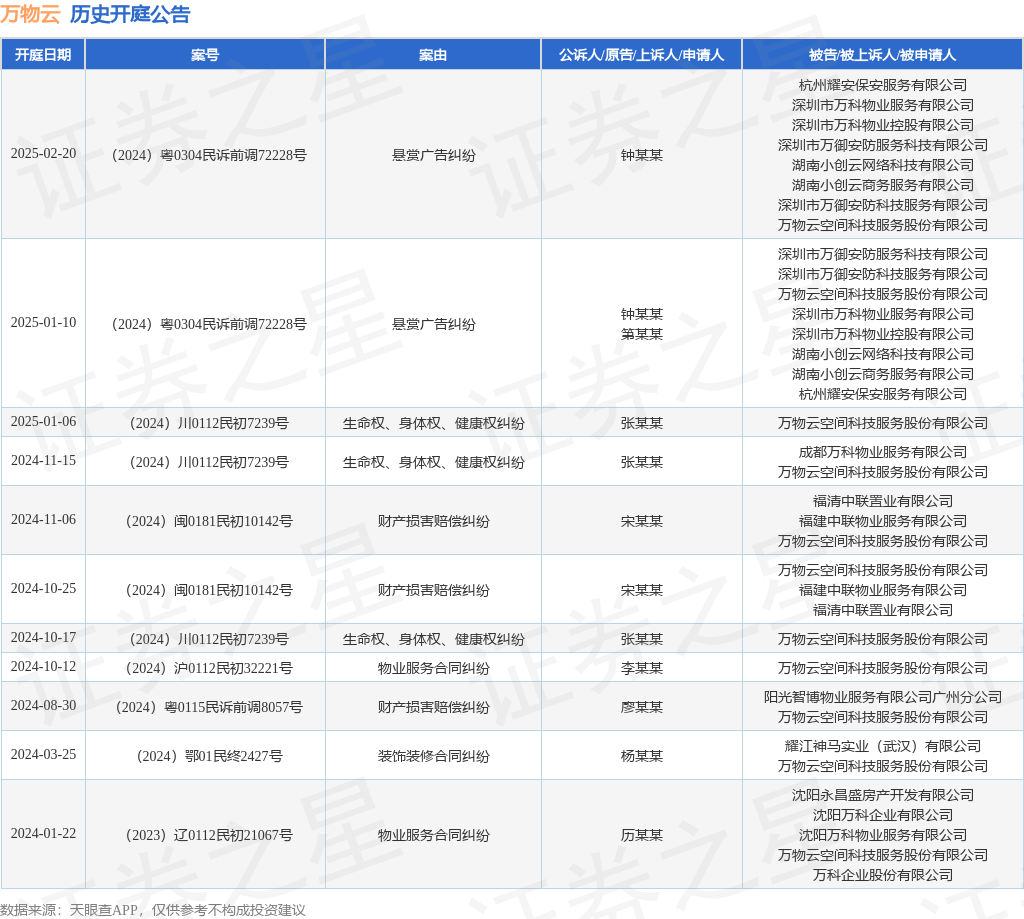
Task: Select the date 2024-11-06
Action: pyautogui.click(x=43, y=520)
